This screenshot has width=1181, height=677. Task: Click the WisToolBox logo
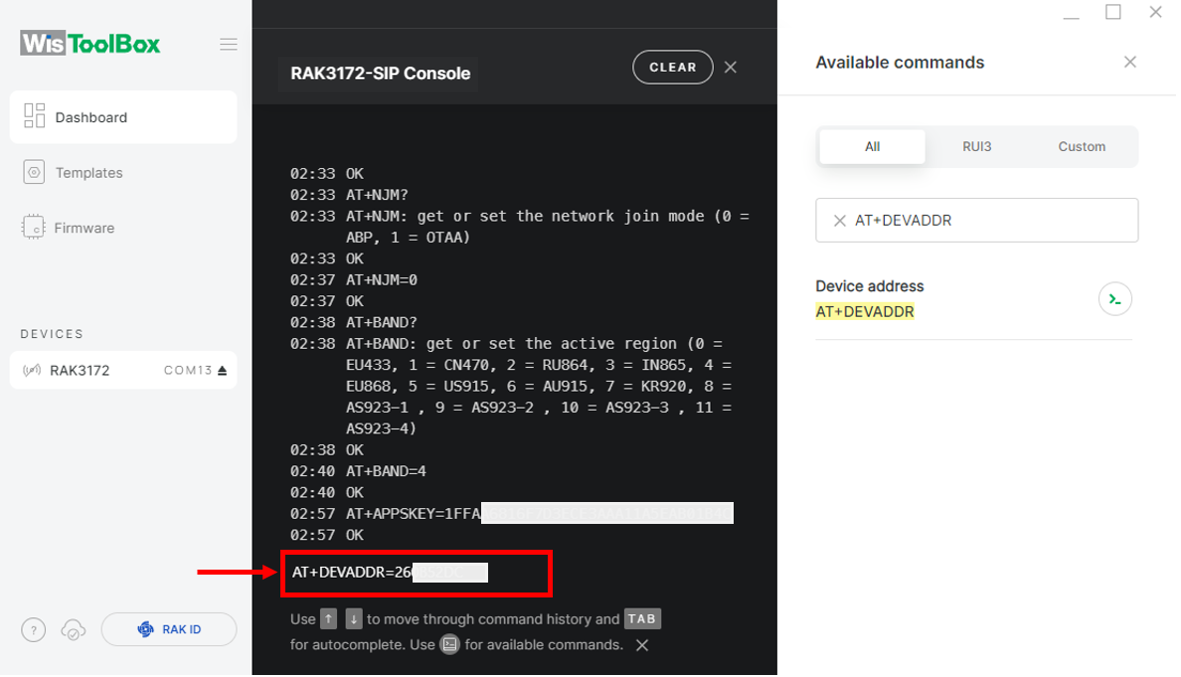click(90, 44)
